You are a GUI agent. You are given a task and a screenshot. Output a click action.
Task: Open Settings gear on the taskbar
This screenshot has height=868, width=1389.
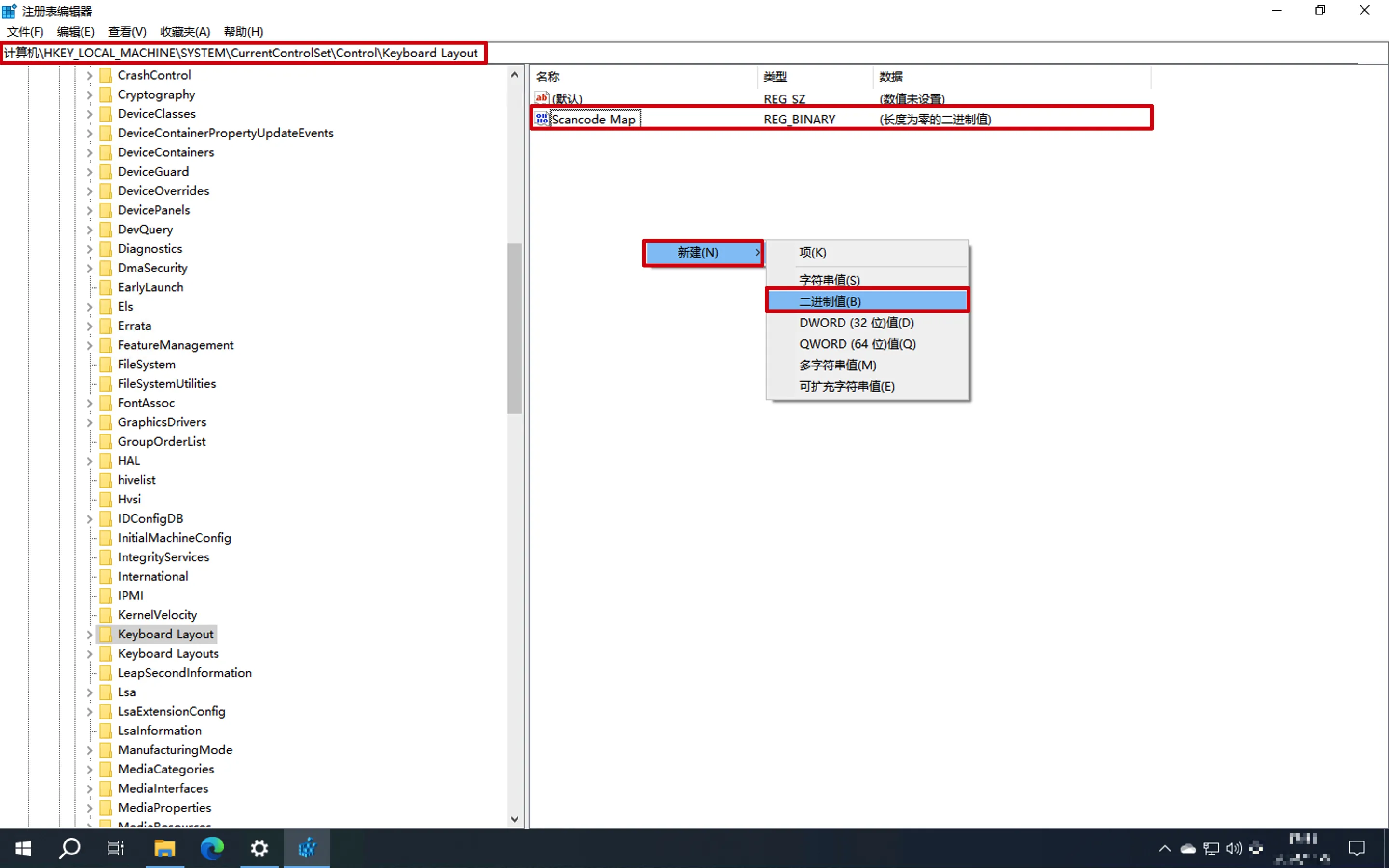click(259, 848)
